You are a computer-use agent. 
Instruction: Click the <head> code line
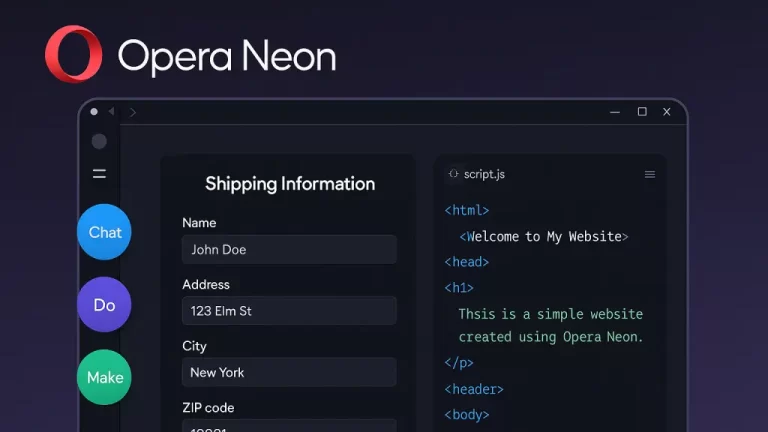467,262
